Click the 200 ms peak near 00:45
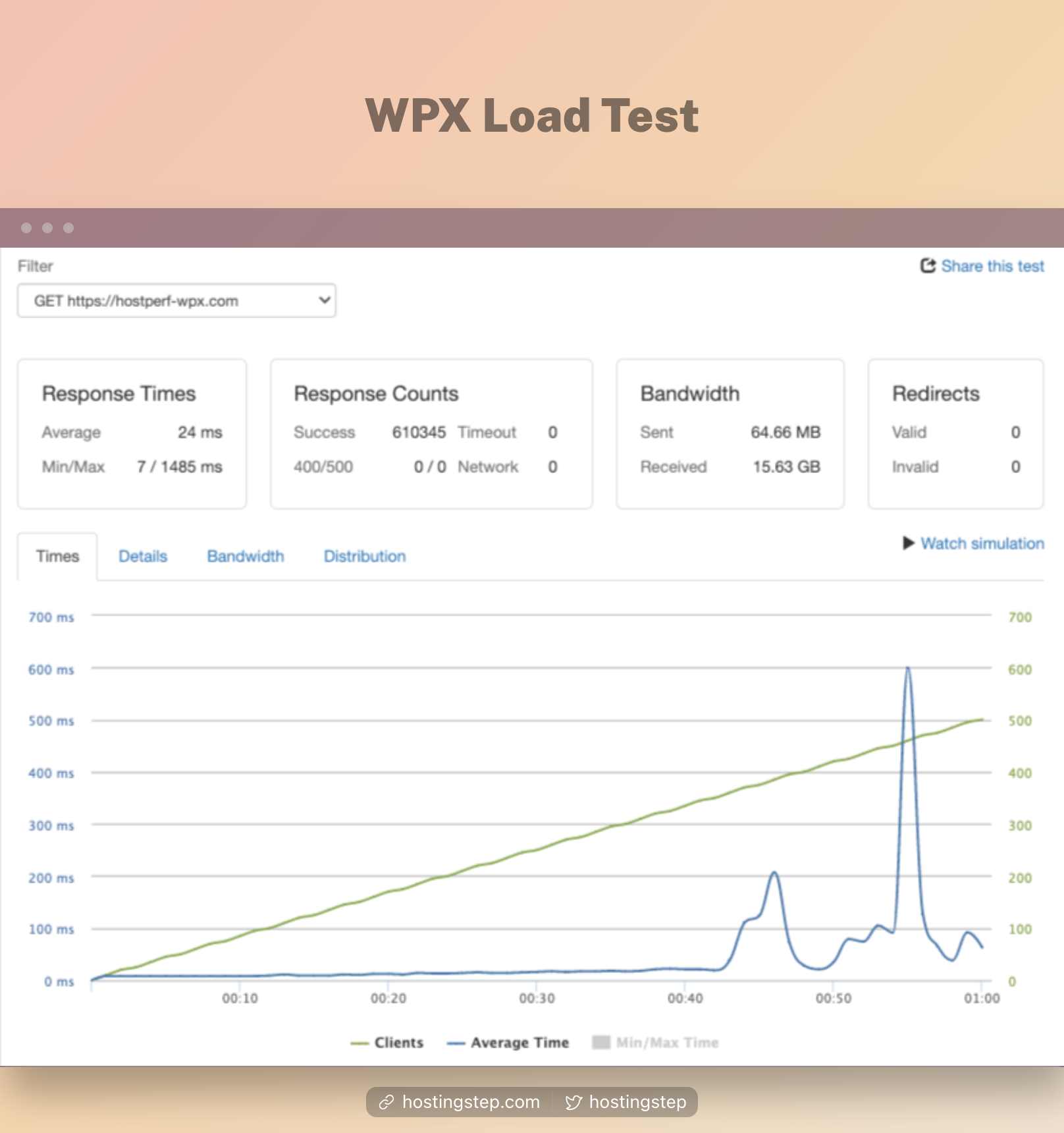Image resolution: width=1064 pixels, height=1133 pixels. pos(774,873)
